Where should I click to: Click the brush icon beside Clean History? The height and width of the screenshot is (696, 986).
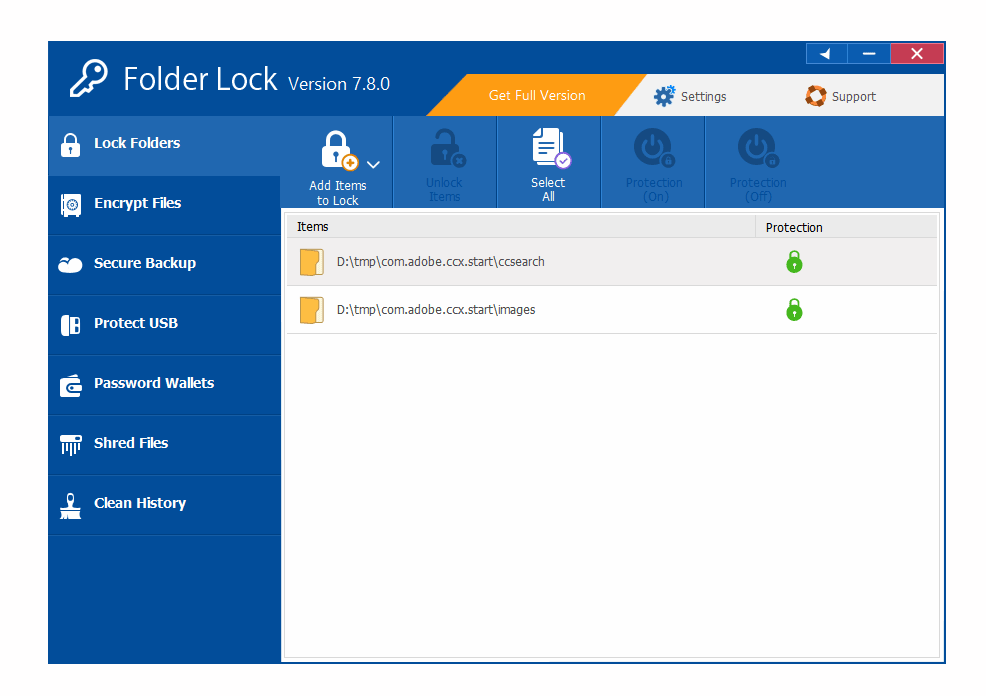click(70, 506)
